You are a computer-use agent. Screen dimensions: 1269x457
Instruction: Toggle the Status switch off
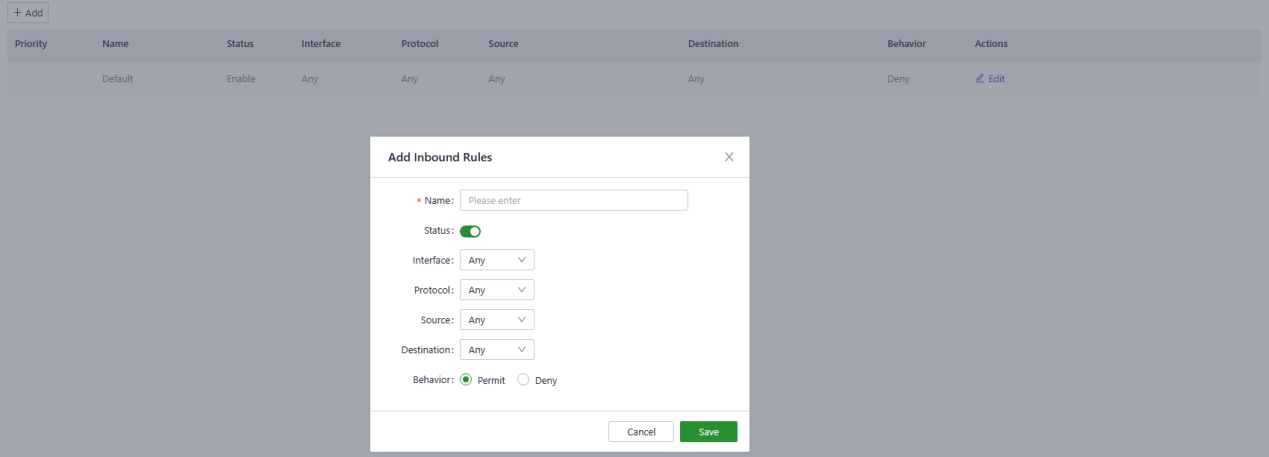[470, 231]
